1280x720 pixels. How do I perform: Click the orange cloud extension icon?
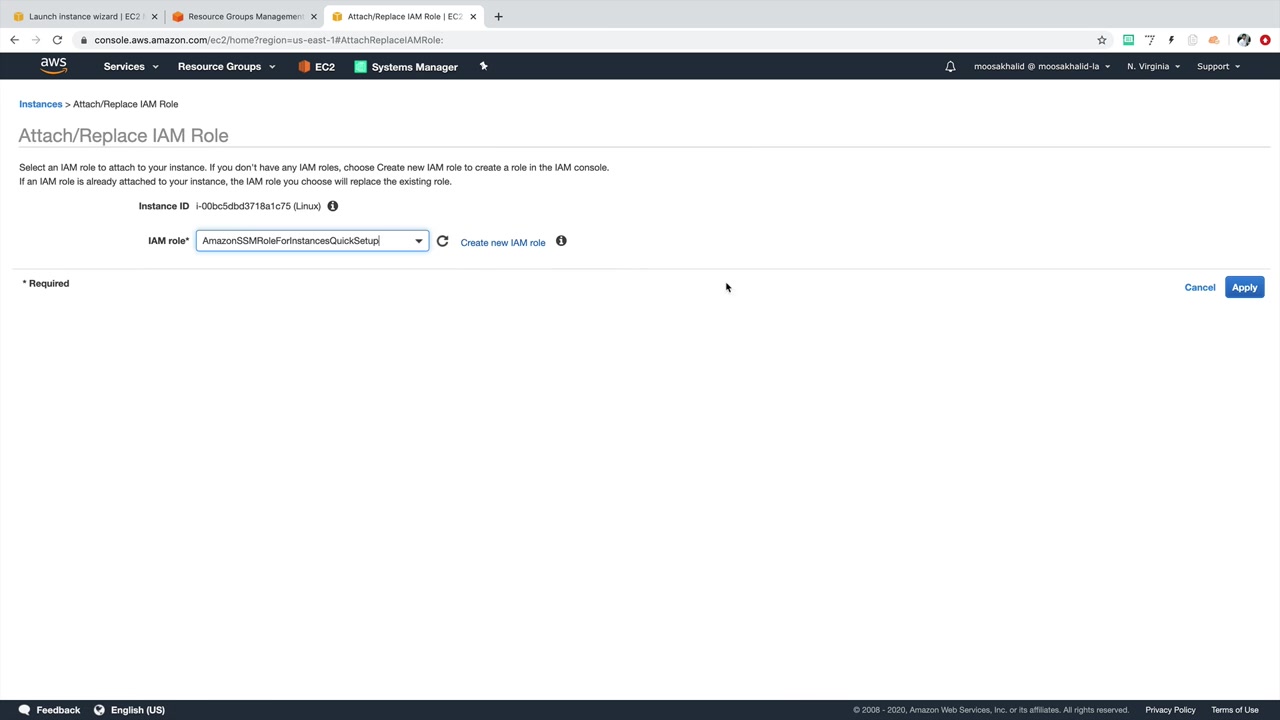[x=1214, y=40]
